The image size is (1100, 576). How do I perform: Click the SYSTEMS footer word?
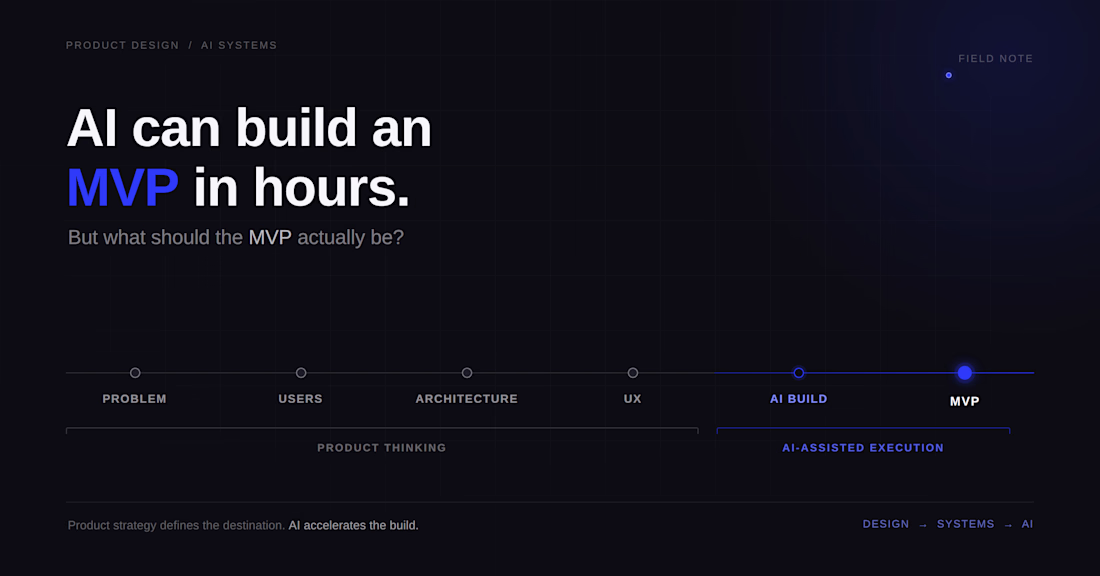(x=965, y=524)
